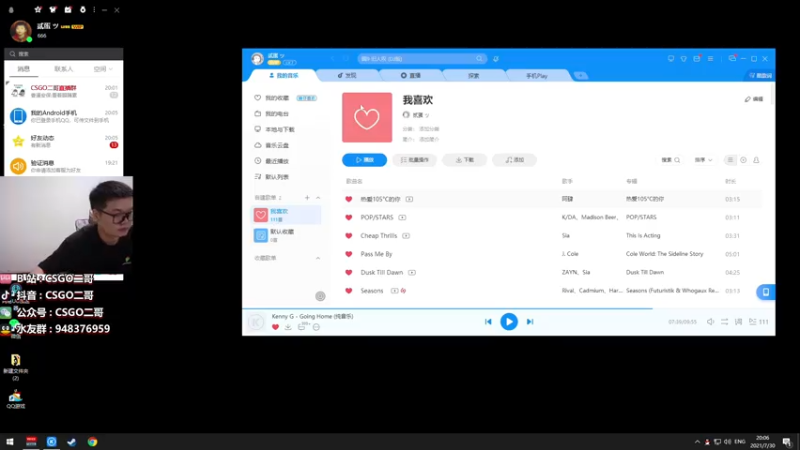Expand the 空间 dropdown in the QQ window
The height and width of the screenshot is (450, 800).
tap(103, 69)
